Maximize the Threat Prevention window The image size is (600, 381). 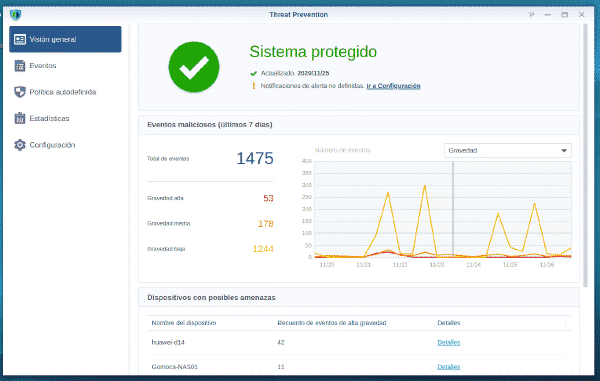pos(564,15)
